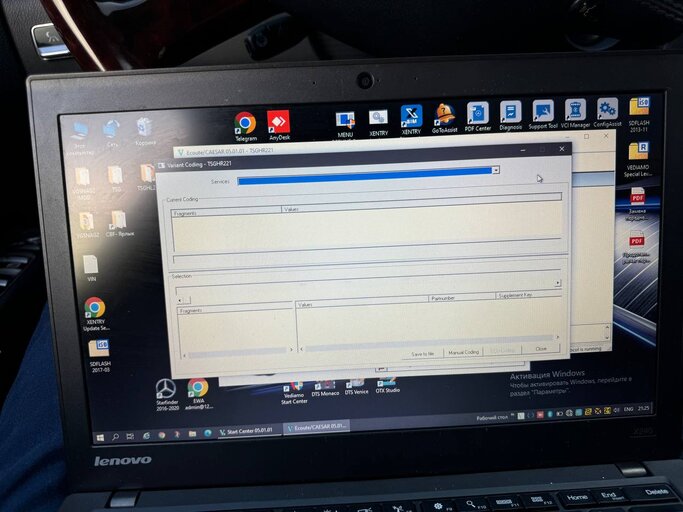
Task: Select the XENTRY Update Service Chrome shortcut
Action: pyautogui.click(x=95, y=314)
